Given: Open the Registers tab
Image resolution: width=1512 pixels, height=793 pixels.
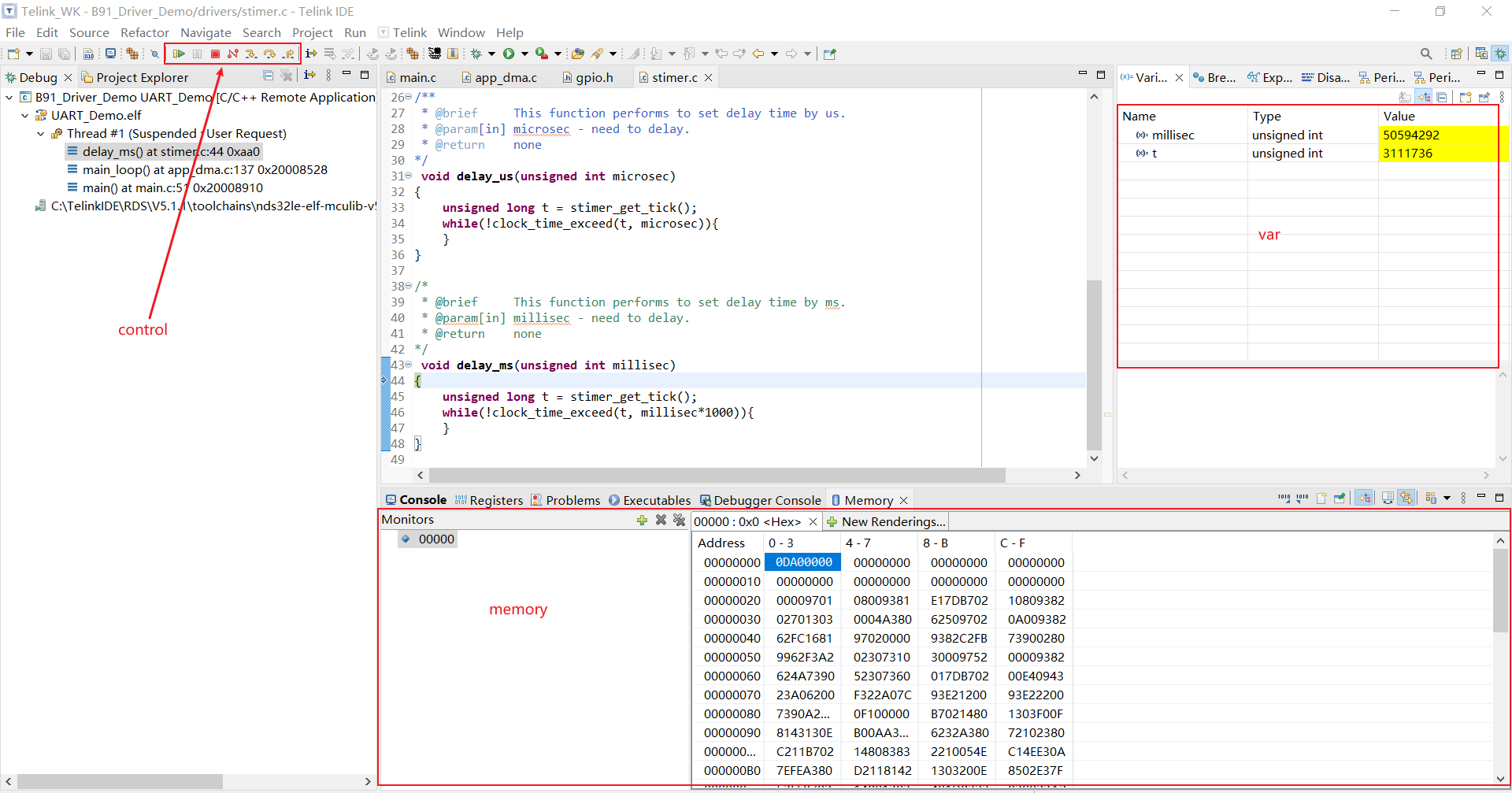Looking at the screenshot, I should point(489,500).
